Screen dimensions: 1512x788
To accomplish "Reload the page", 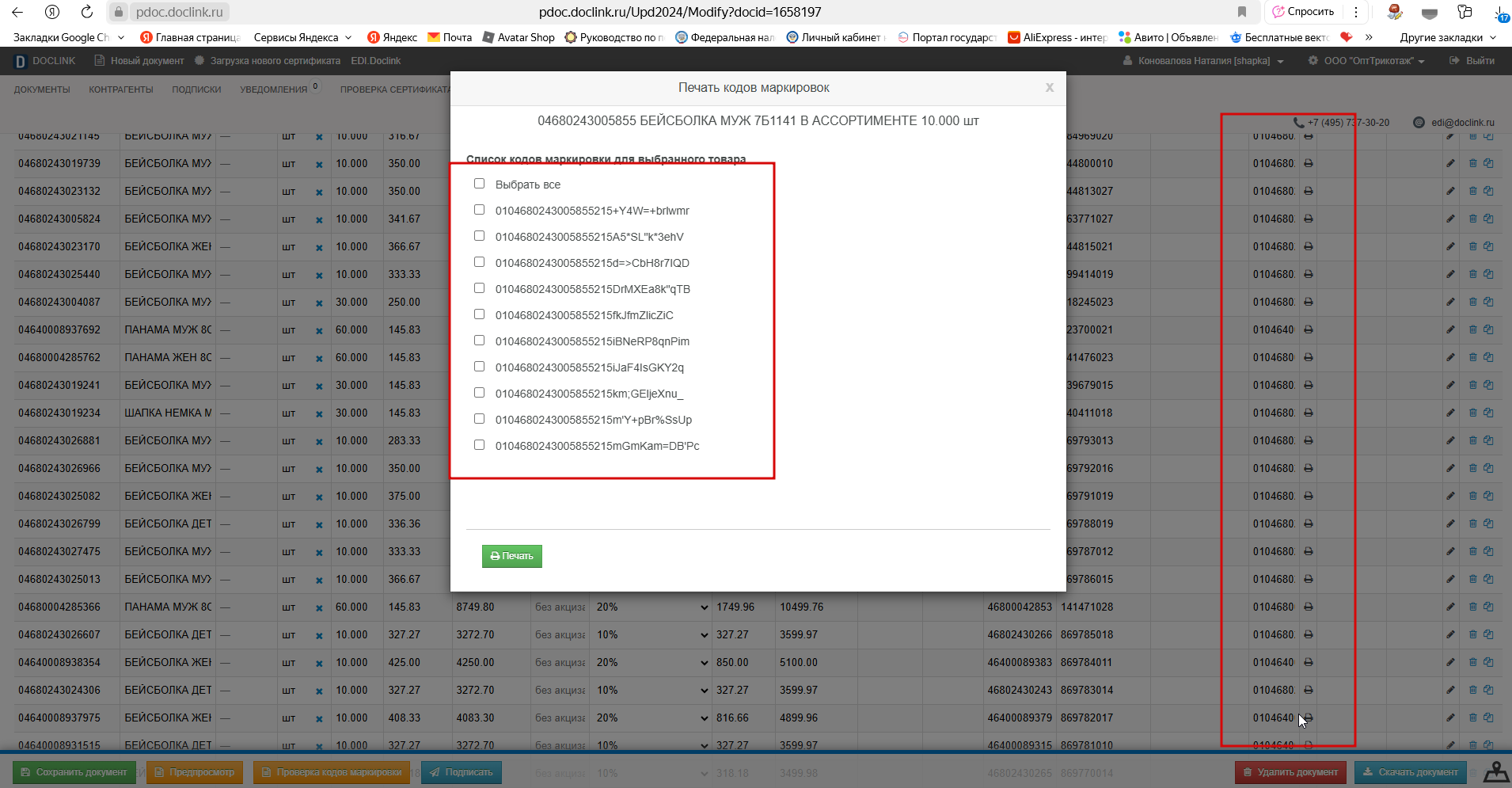I will click(87, 12).
